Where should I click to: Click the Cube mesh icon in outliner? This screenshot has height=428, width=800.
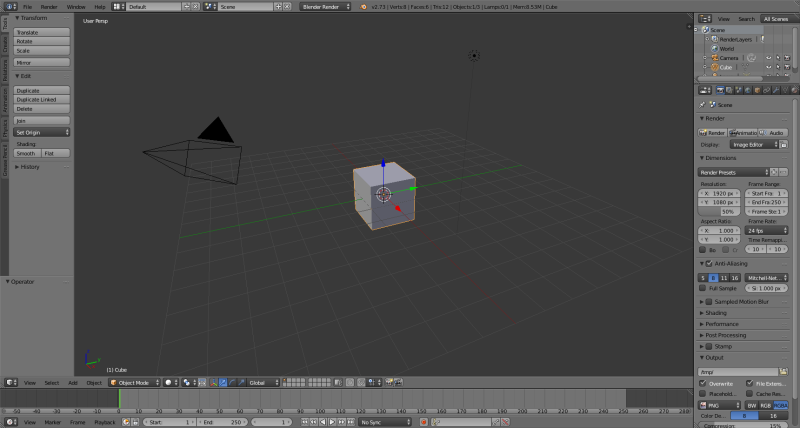714,67
